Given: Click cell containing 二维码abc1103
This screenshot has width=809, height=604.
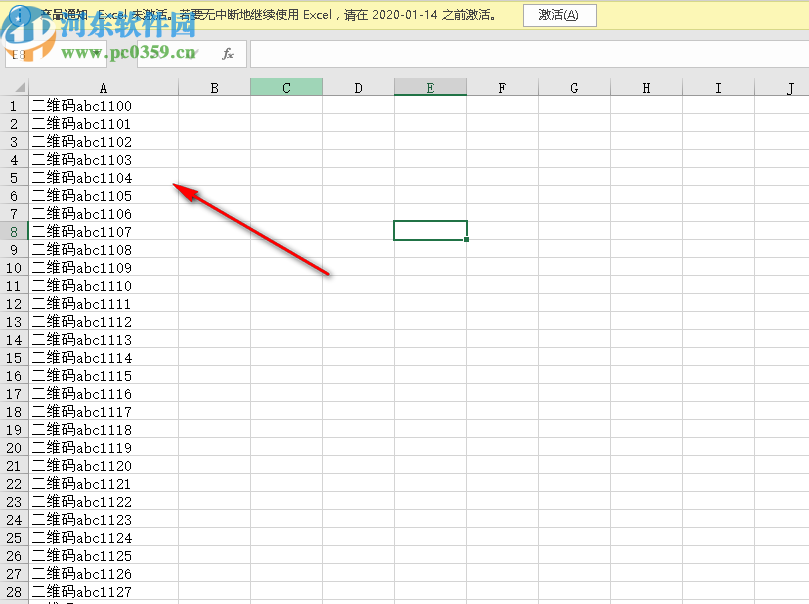Looking at the screenshot, I should (x=104, y=159).
